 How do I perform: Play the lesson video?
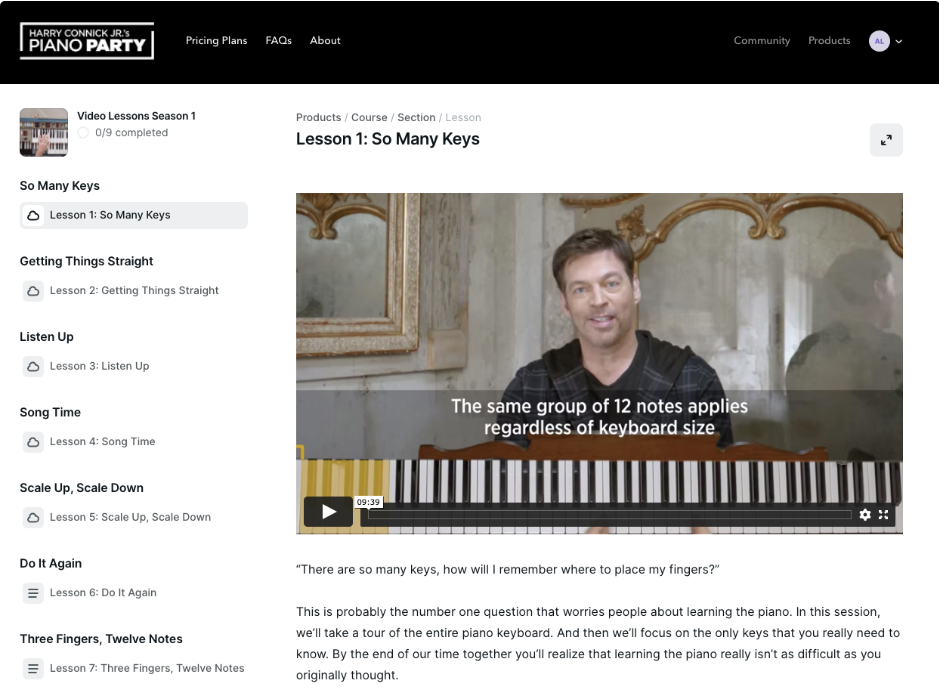coord(328,512)
